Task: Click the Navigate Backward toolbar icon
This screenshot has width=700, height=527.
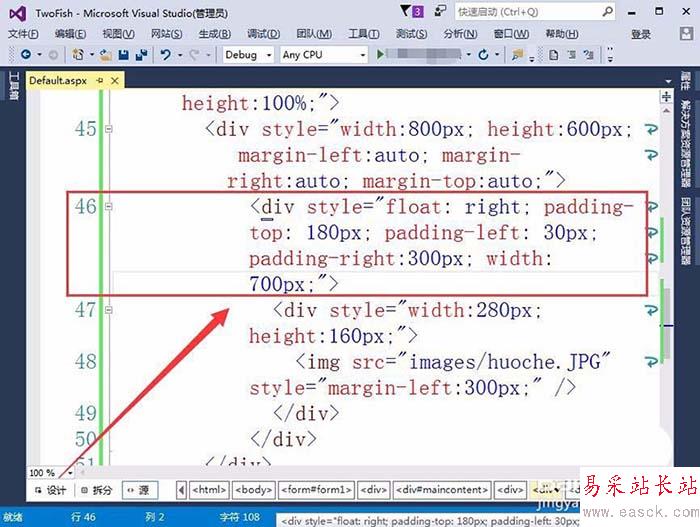Action: (26, 54)
